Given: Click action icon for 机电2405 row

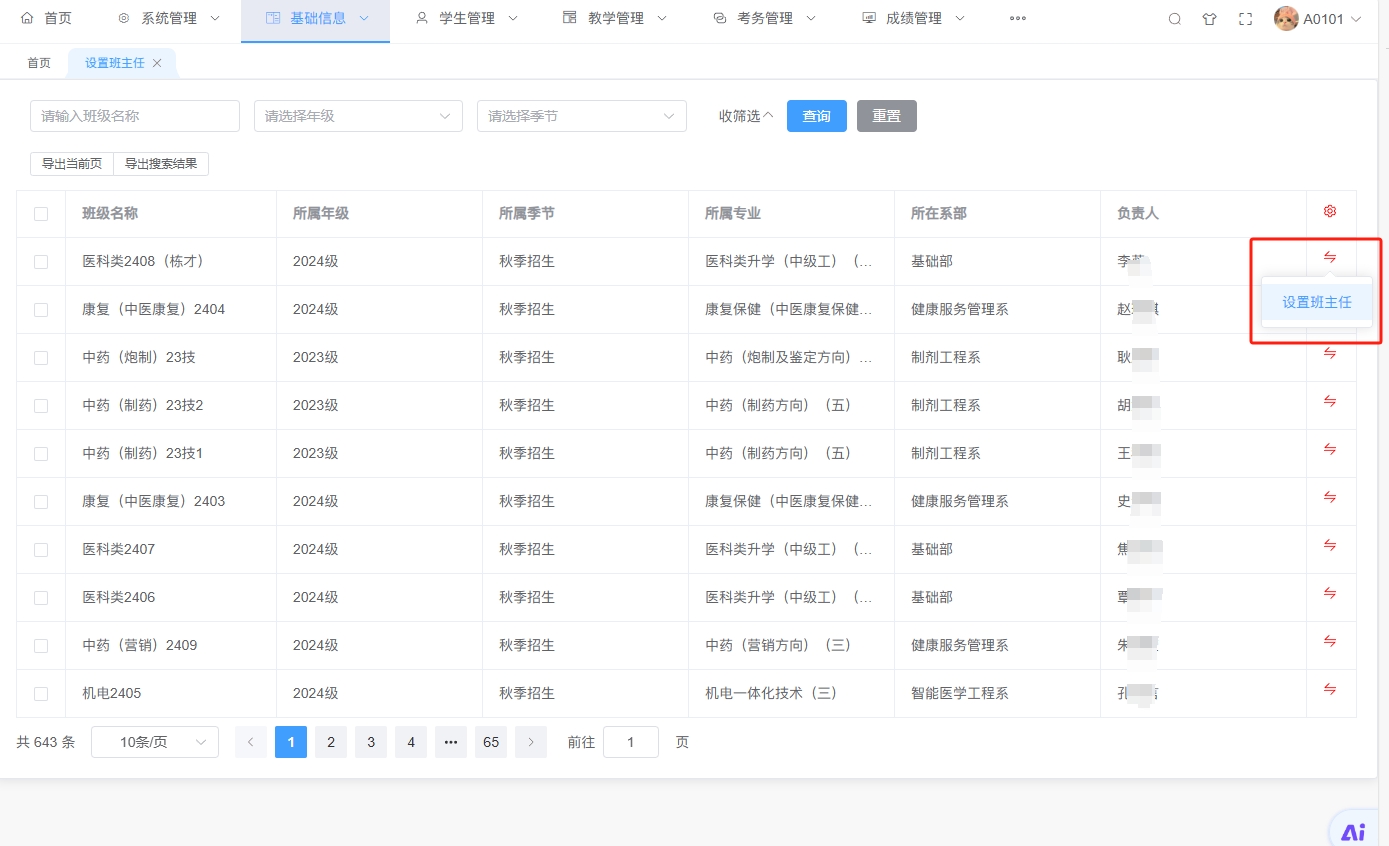Looking at the screenshot, I should coord(1330,689).
